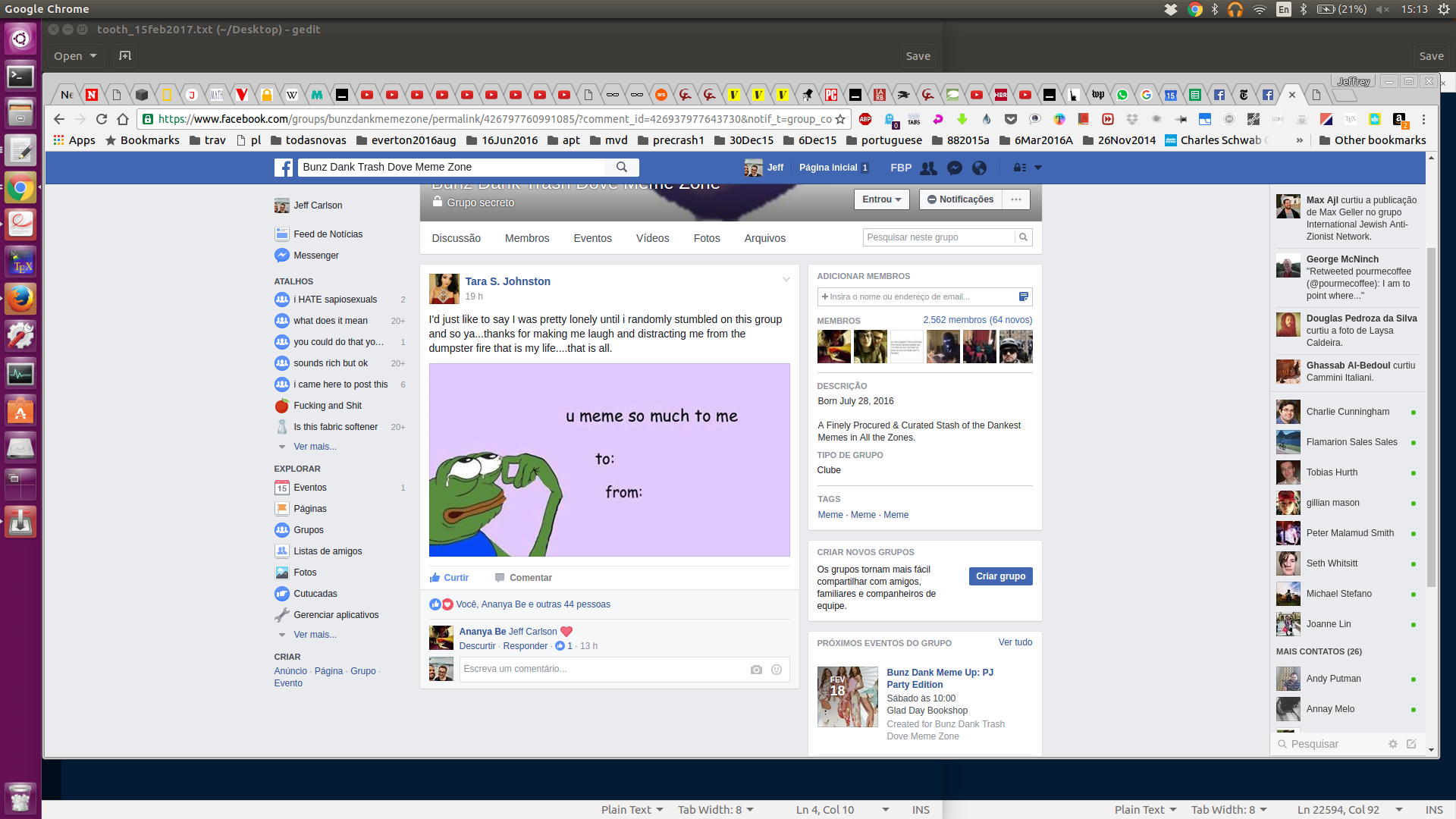Open Other bookmarks folder
Viewport: 1456px width, 819px height.
click(x=1373, y=140)
